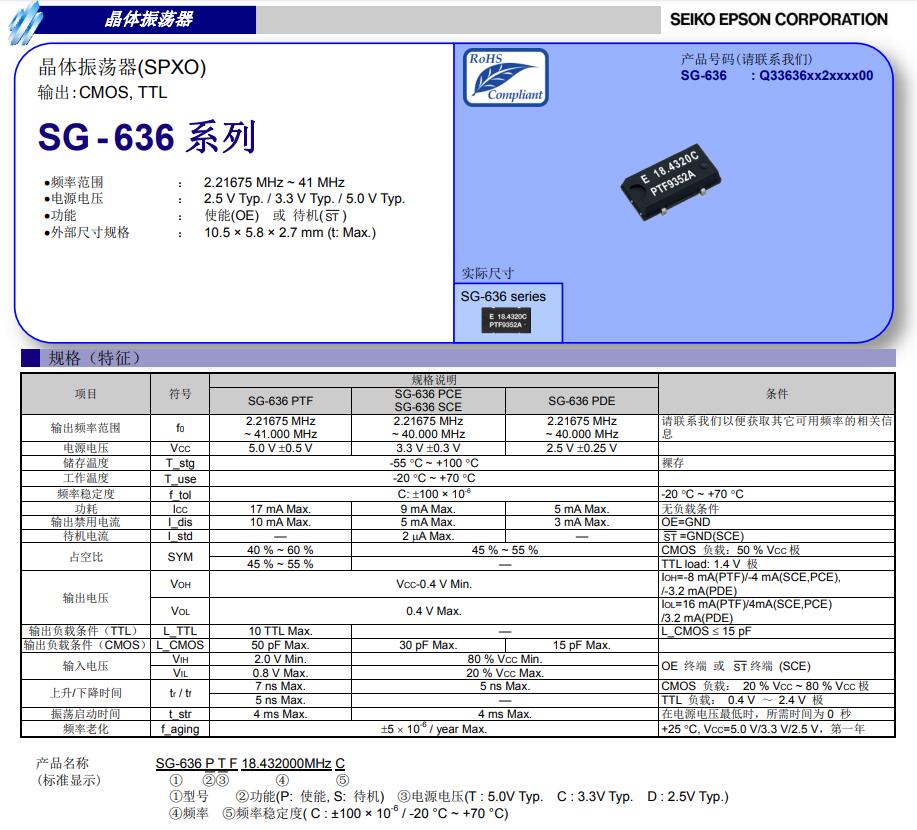917x830 pixels.
Task: Click the SG-636 PCE SG-636 SCE column header
Action: click(428, 401)
